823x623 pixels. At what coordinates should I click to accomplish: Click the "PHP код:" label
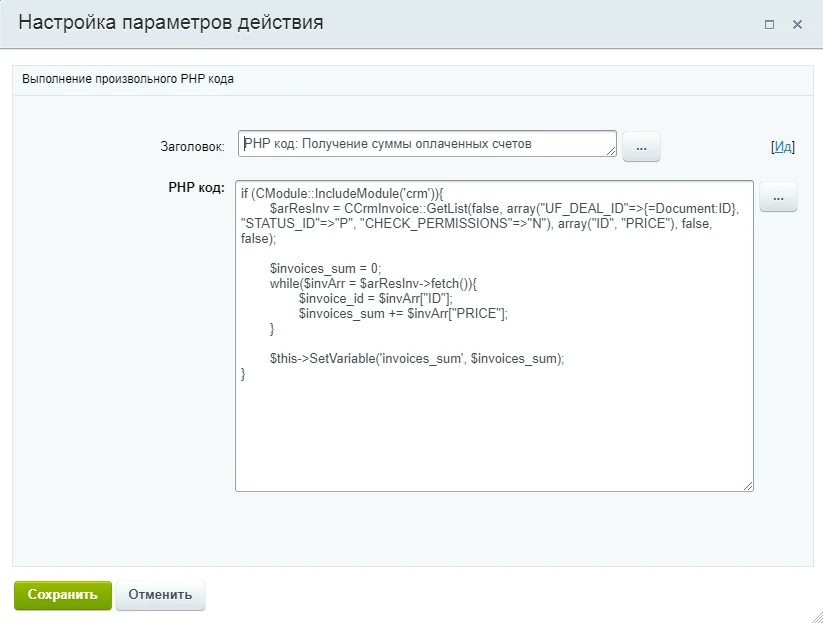pos(196,187)
